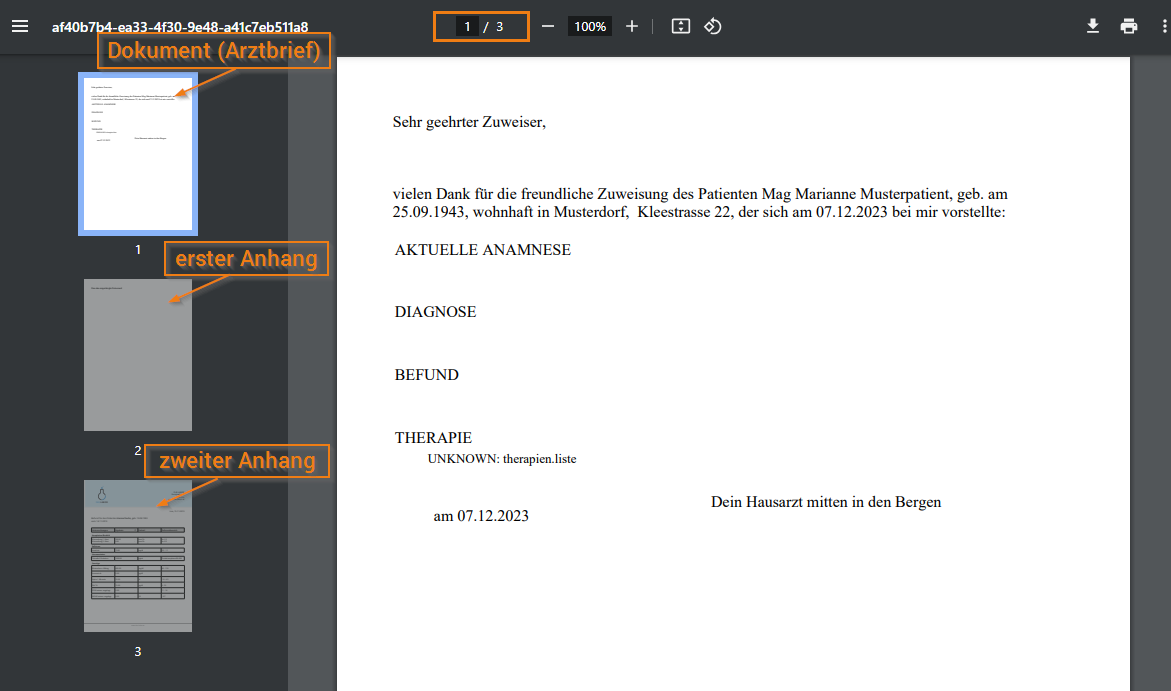The width and height of the screenshot is (1171, 691).
Task: Toggle the thumbnail sidebar visibility
Action: [x=20, y=26]
